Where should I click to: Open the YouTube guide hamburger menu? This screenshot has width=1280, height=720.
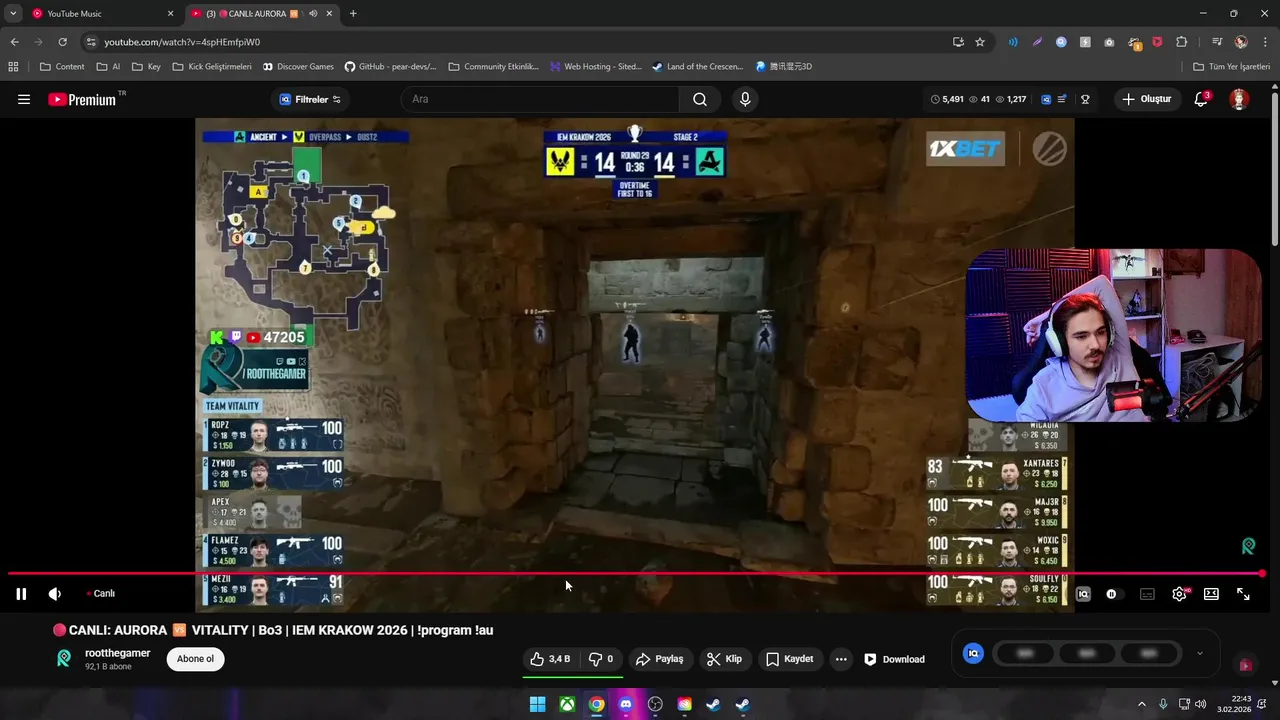[x=24, y=99]
